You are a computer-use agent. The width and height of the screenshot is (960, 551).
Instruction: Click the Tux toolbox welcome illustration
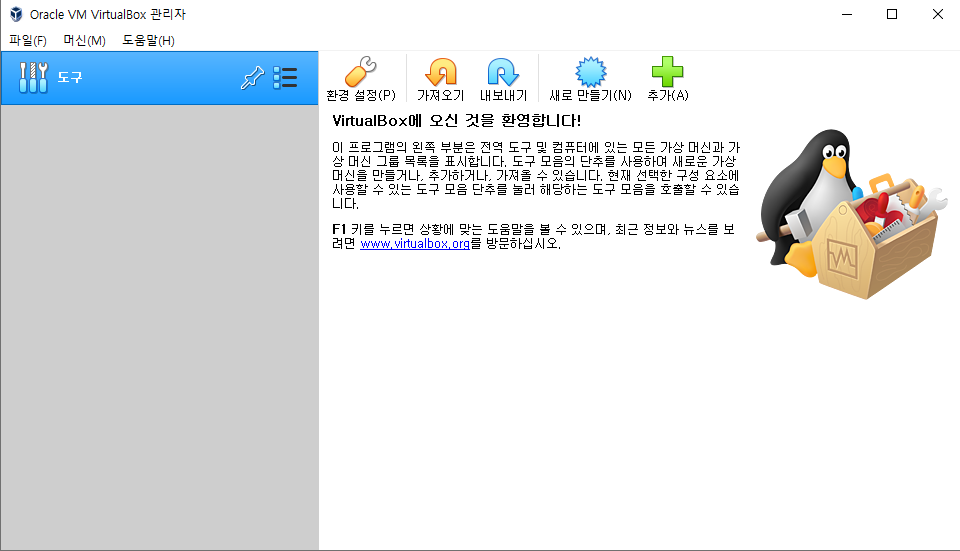click(852, 214)
